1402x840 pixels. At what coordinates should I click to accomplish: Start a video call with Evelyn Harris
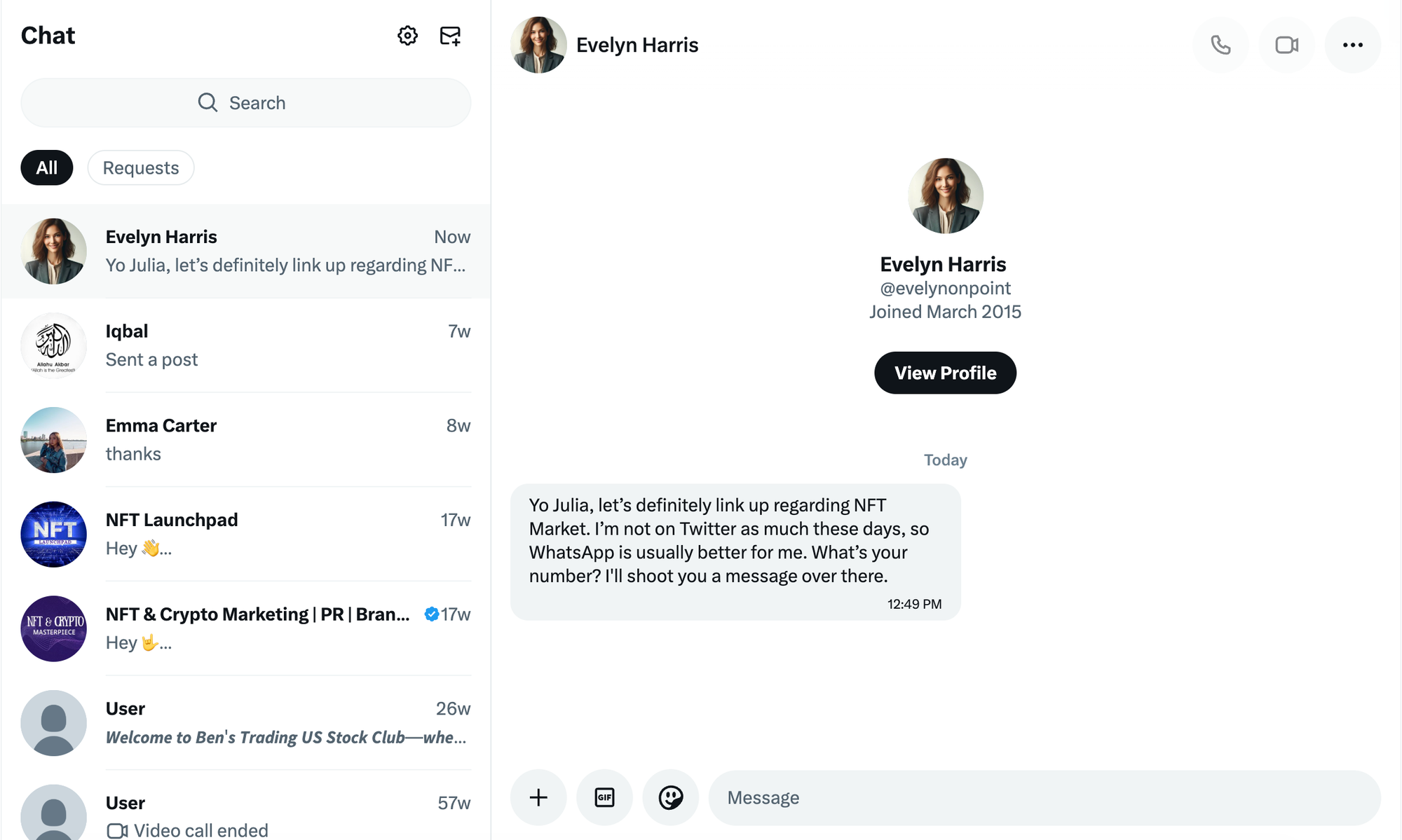(x=1286, y=45)
